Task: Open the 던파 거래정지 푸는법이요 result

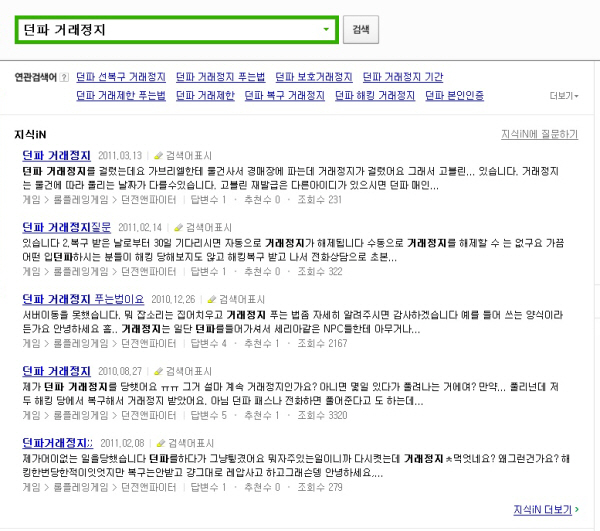Action: pyautogui.click(x=83, y=299)
